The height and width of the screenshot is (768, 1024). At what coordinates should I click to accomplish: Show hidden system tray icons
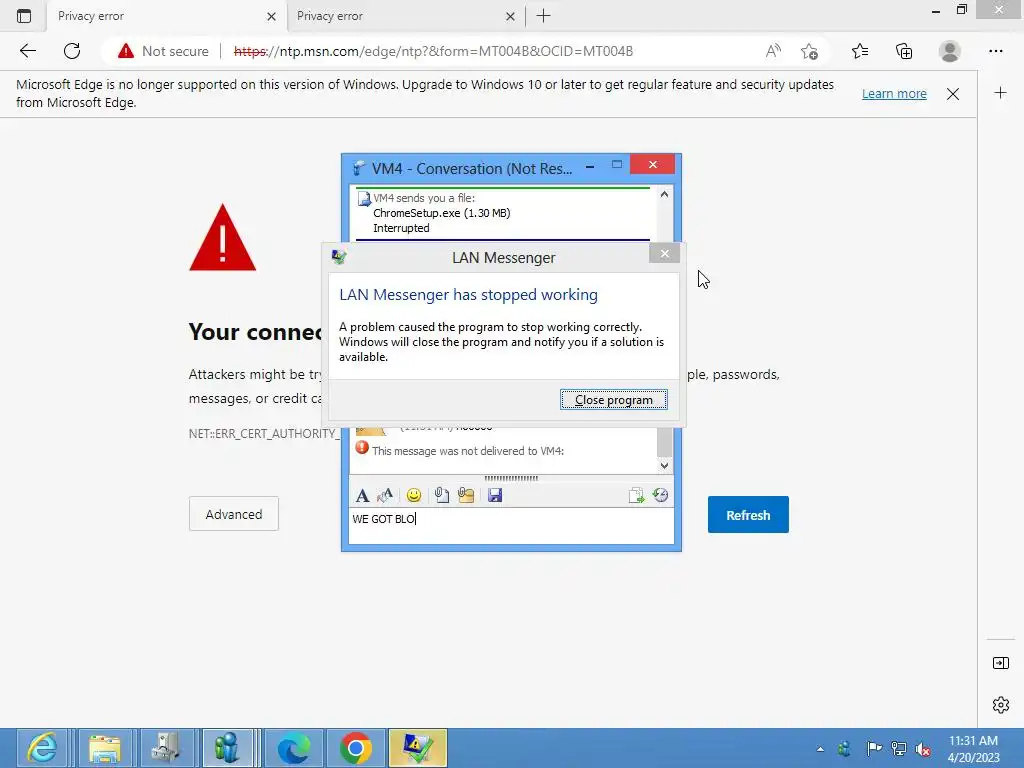tap(820, 749)
